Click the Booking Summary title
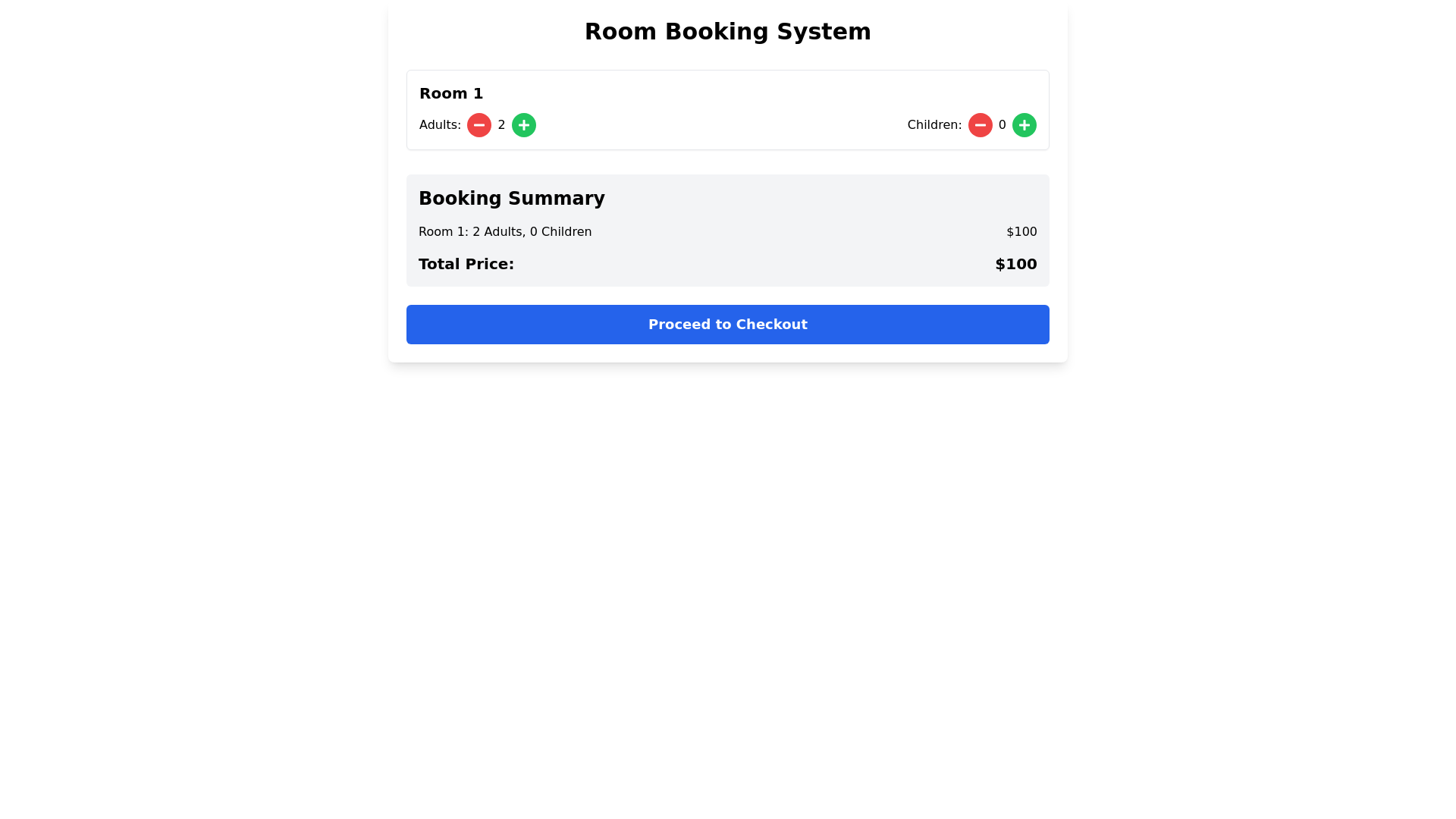This screenshot has height=819, width=1456. [512, 198]
